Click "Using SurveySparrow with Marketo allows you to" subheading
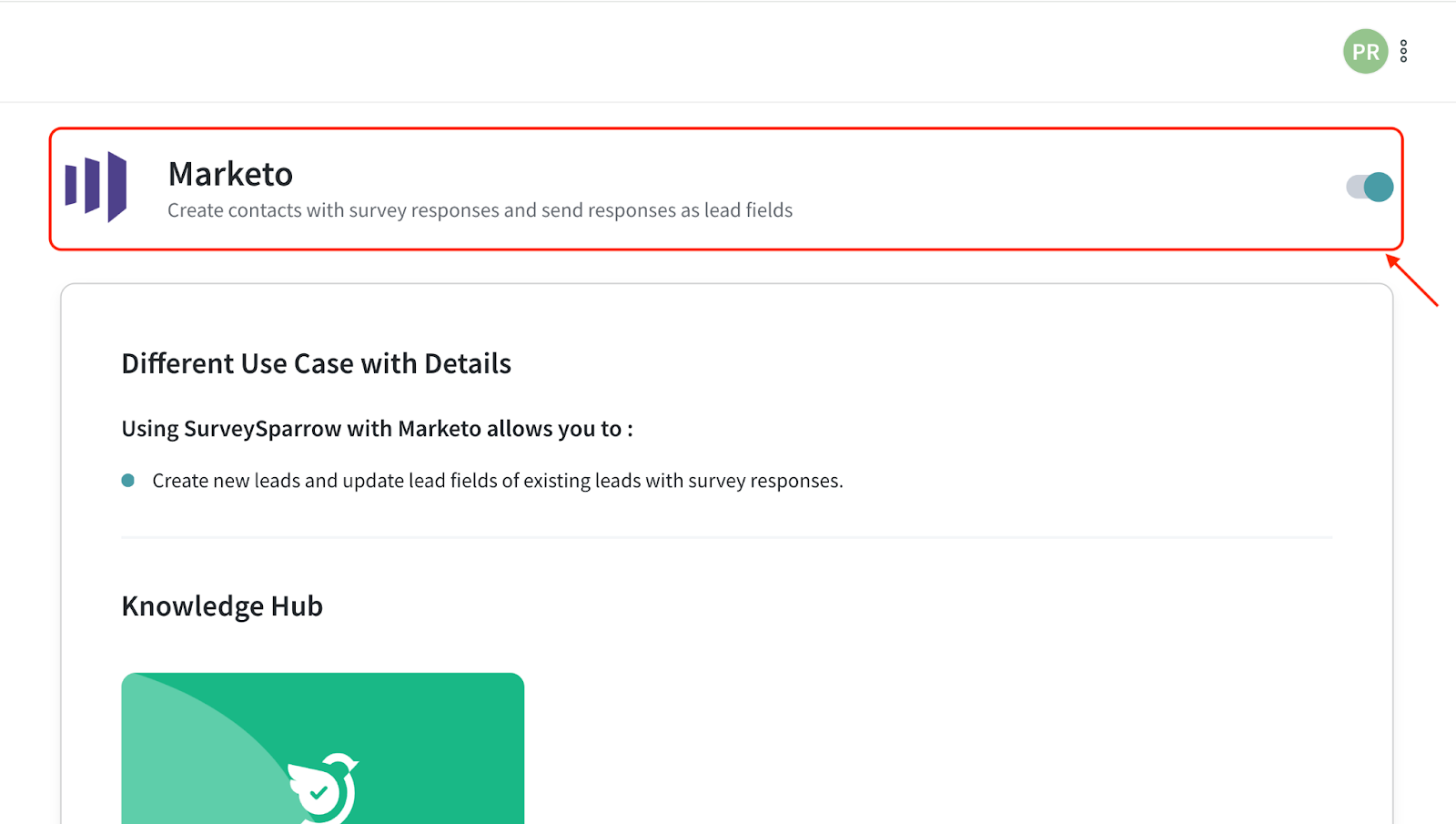 click(377, 429)
